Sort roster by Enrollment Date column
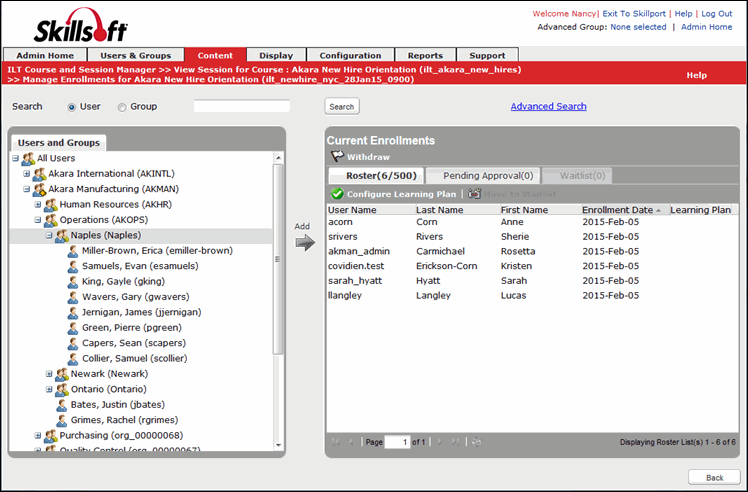This screenshot has height=492, width=748. click(616, 210)
